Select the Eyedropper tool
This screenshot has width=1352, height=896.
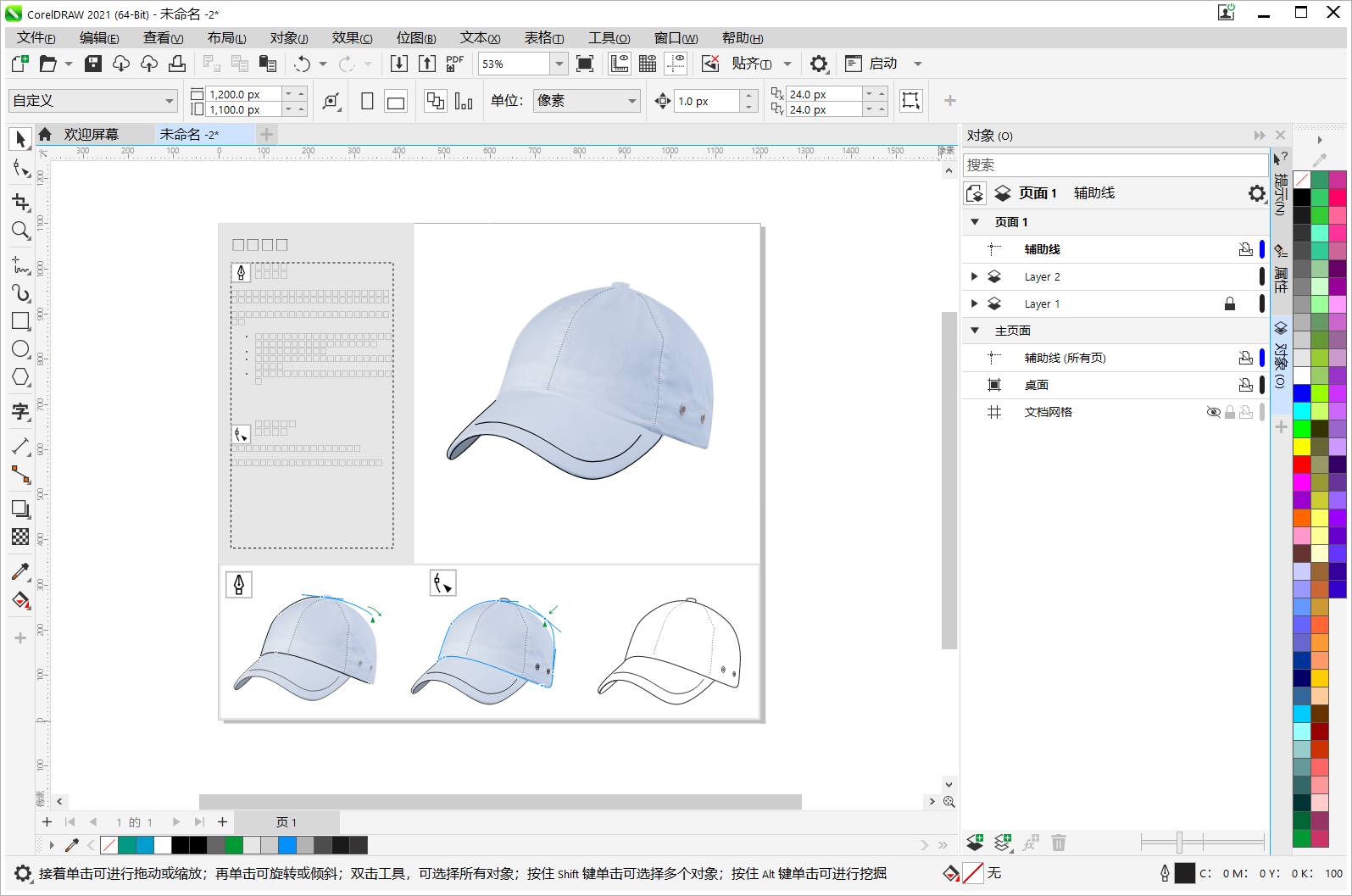pyautogui.click(x=20, y=571)
